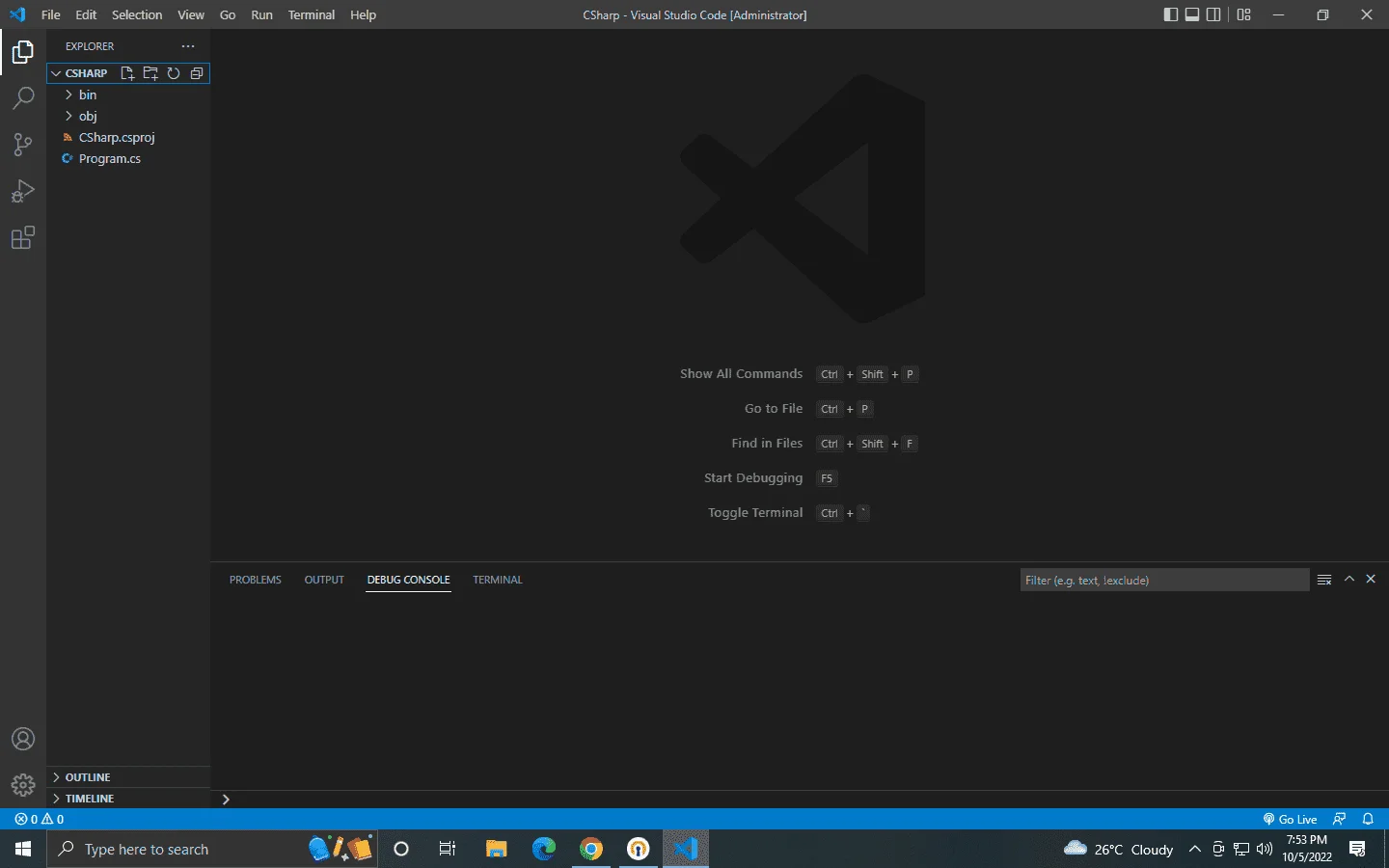Viewport: 1389px width, 868px height.
Task: Open the Program.cs file
Action: coord(128,158)
